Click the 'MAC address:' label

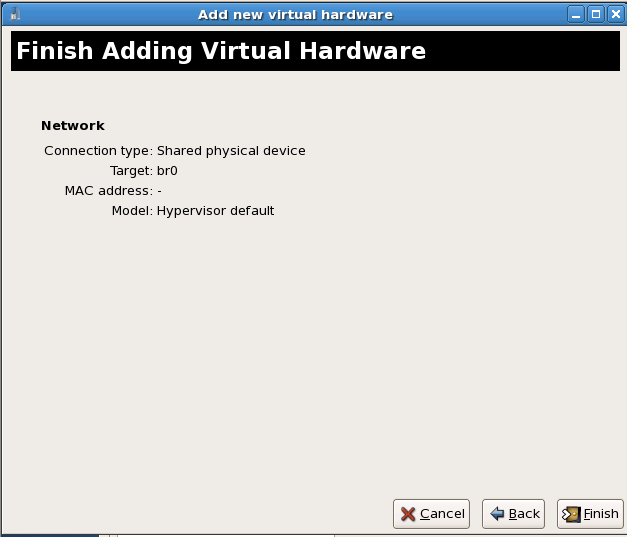pos(108,191)
